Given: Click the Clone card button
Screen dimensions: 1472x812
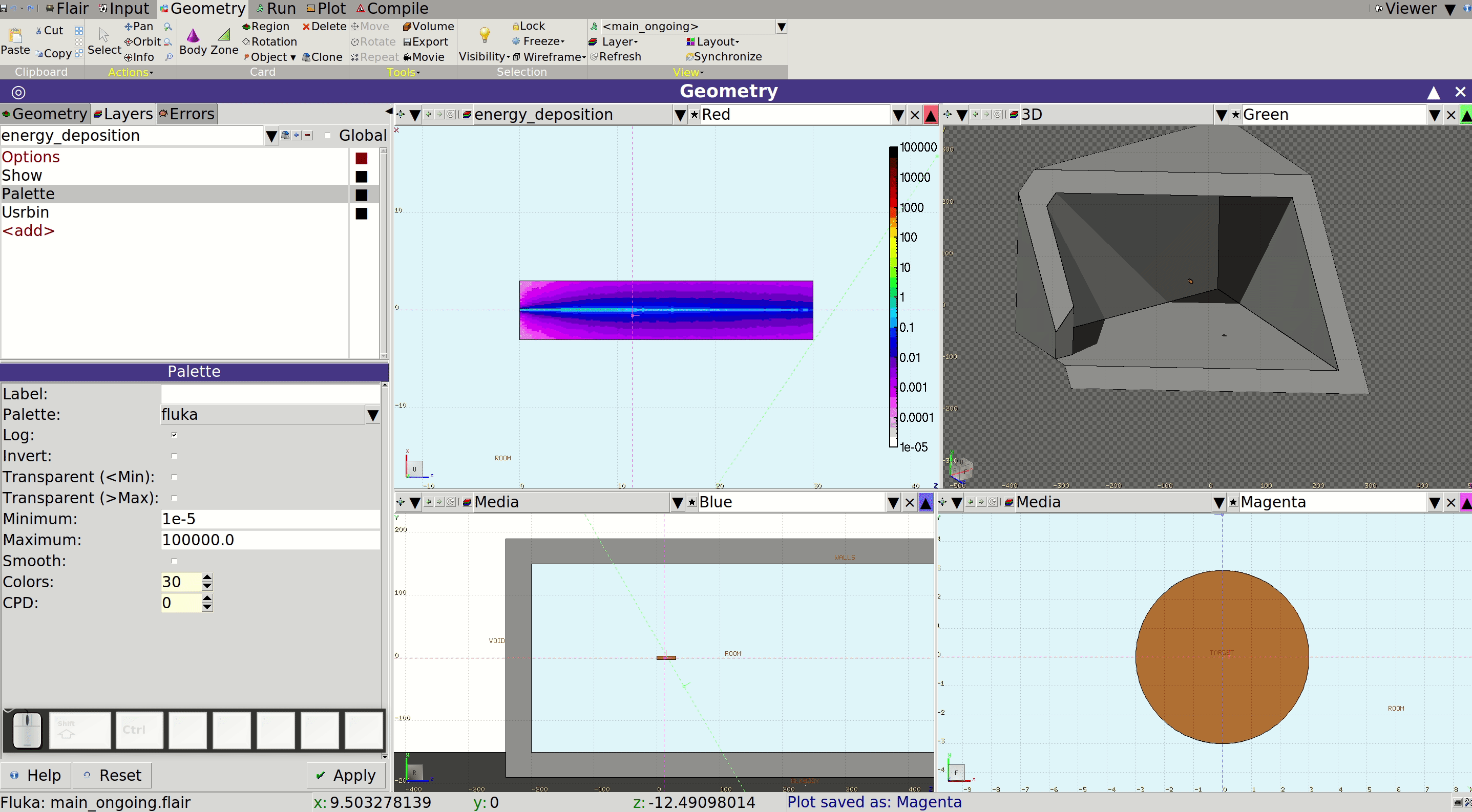Looking at the screenshot, I should click(x=322, y=57).
